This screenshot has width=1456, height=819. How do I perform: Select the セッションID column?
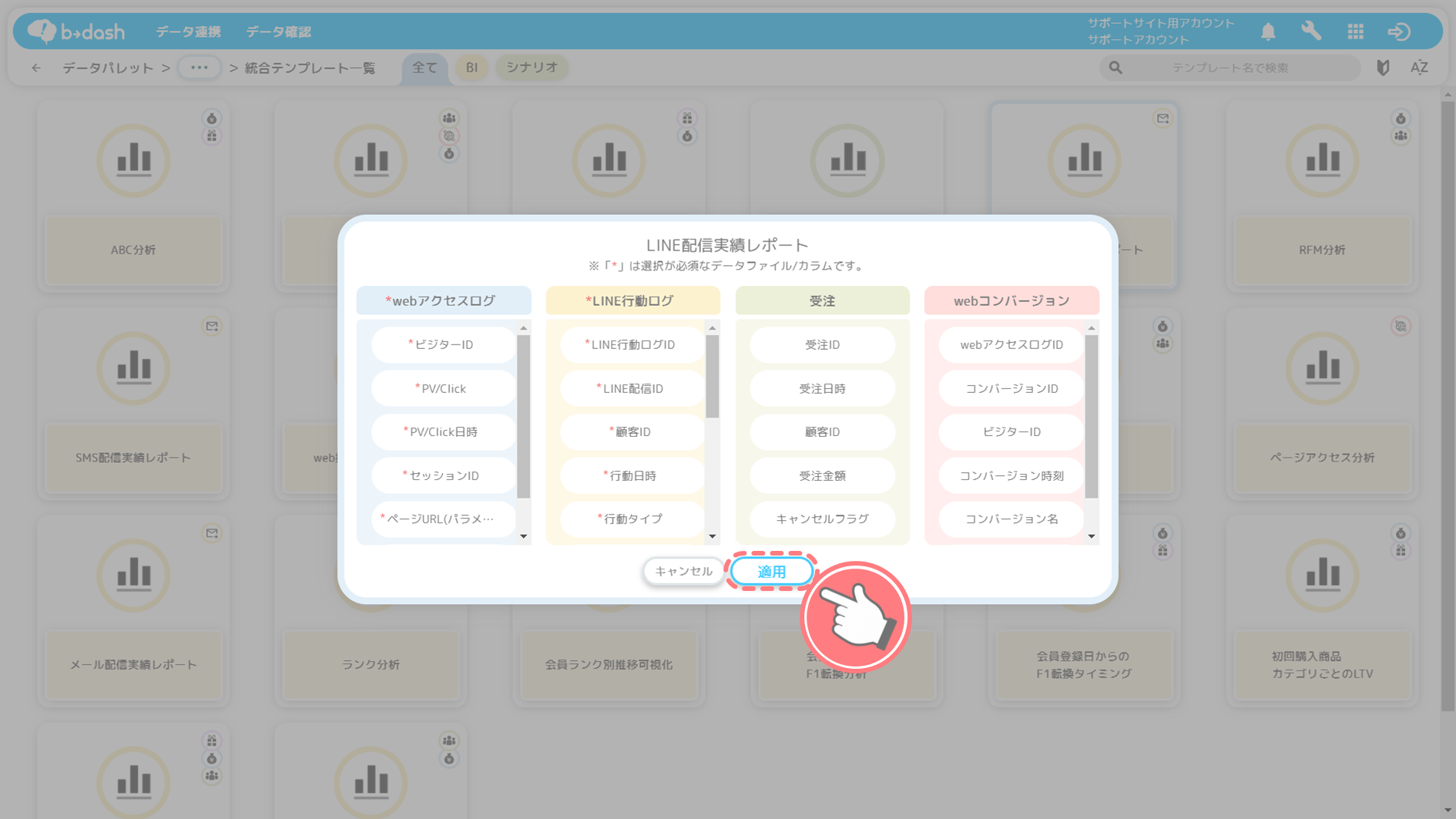click(x=443, y=475)
